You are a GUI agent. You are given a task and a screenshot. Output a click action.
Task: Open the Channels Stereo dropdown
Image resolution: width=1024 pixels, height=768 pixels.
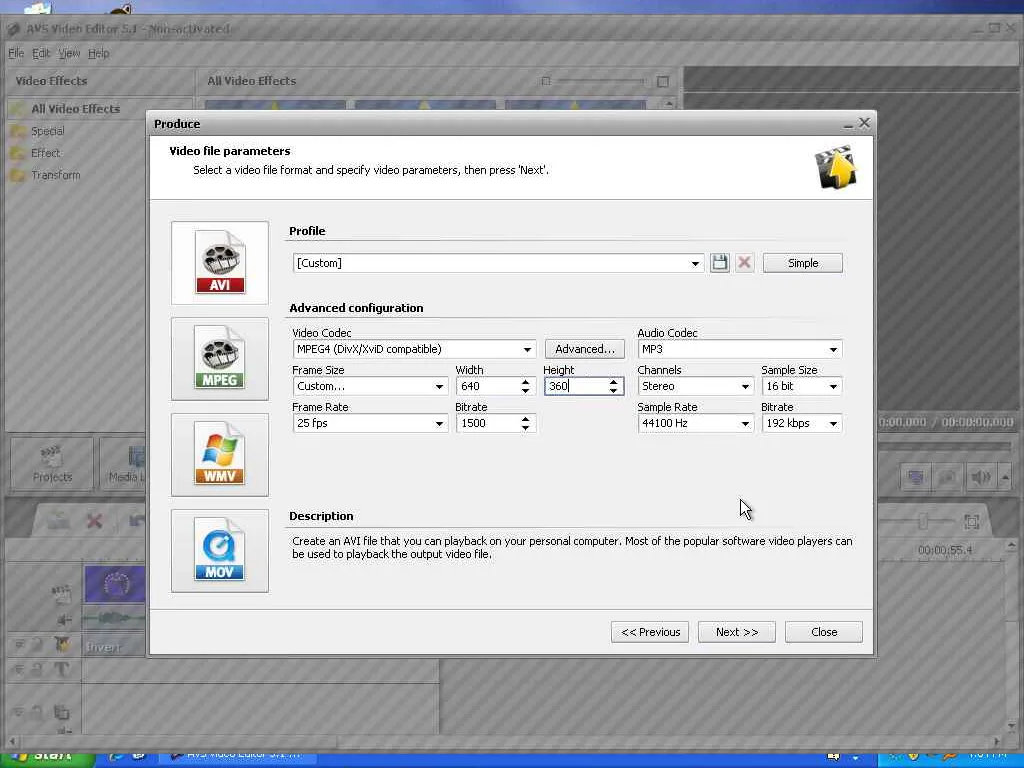pos(696,386)
